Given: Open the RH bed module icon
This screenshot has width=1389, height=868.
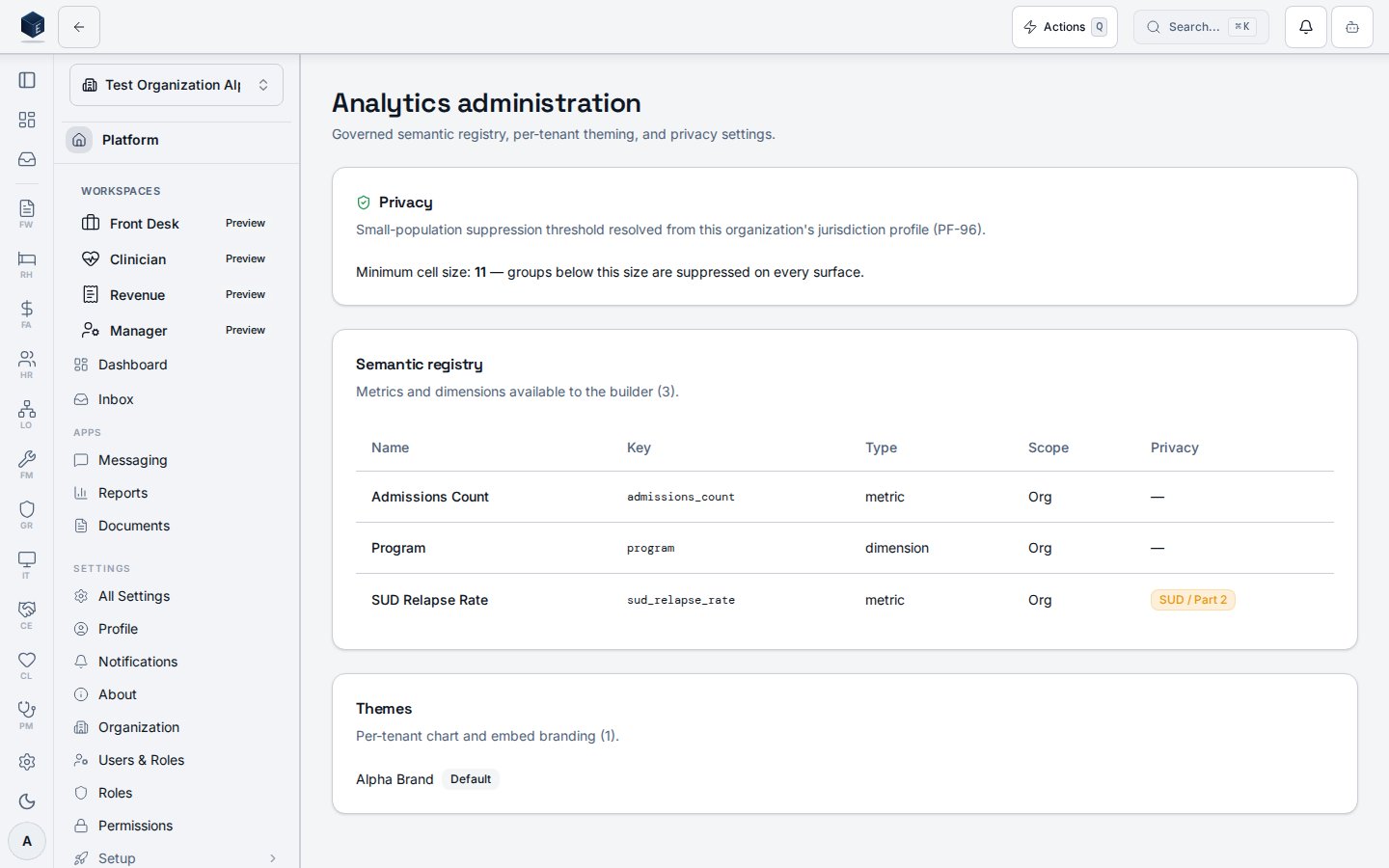Looking at the screenshot, I should tap(27, 263).
